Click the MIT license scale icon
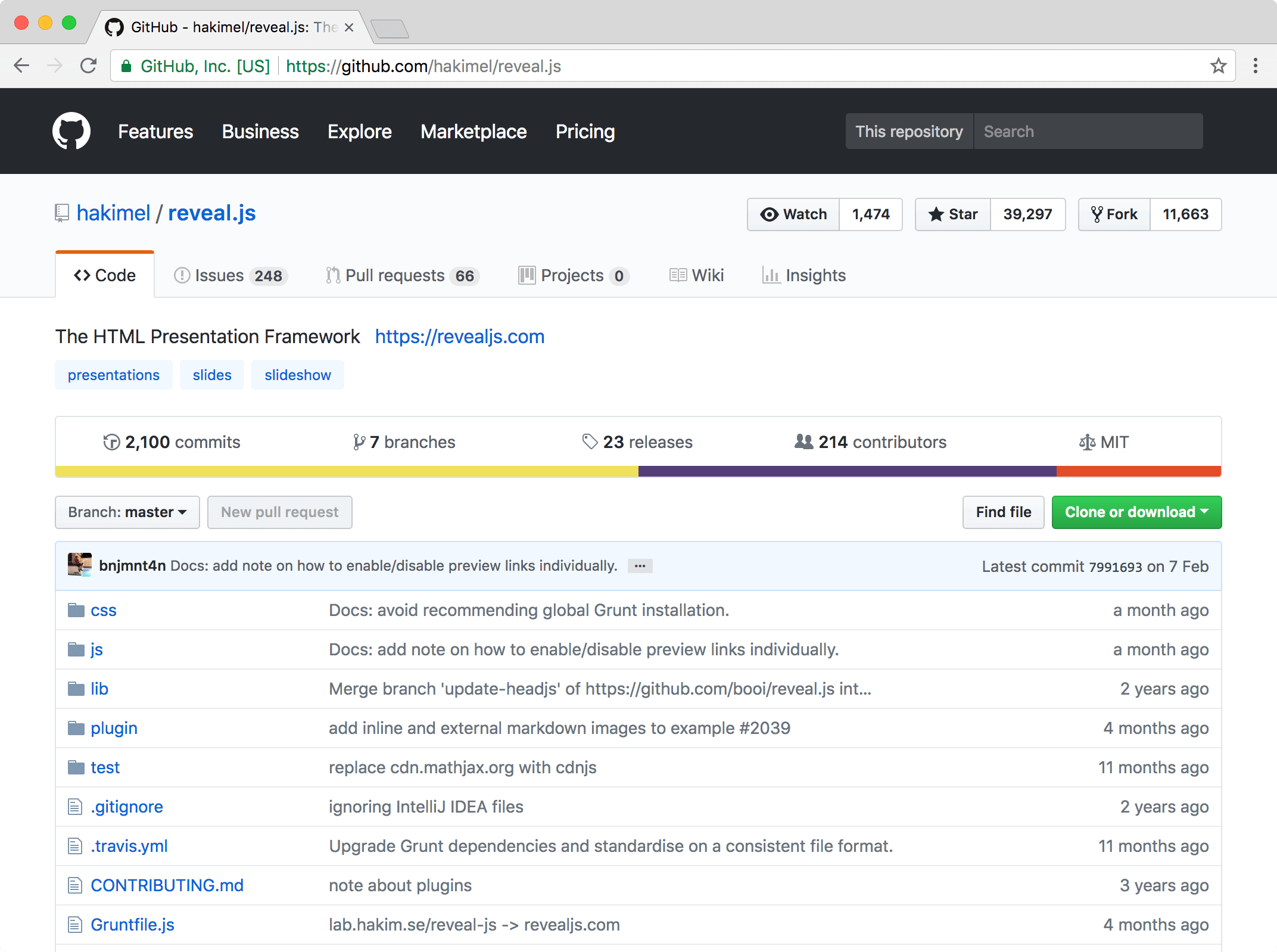The width and height of the screenshot is (1277, 952). tap(1087, 442)
